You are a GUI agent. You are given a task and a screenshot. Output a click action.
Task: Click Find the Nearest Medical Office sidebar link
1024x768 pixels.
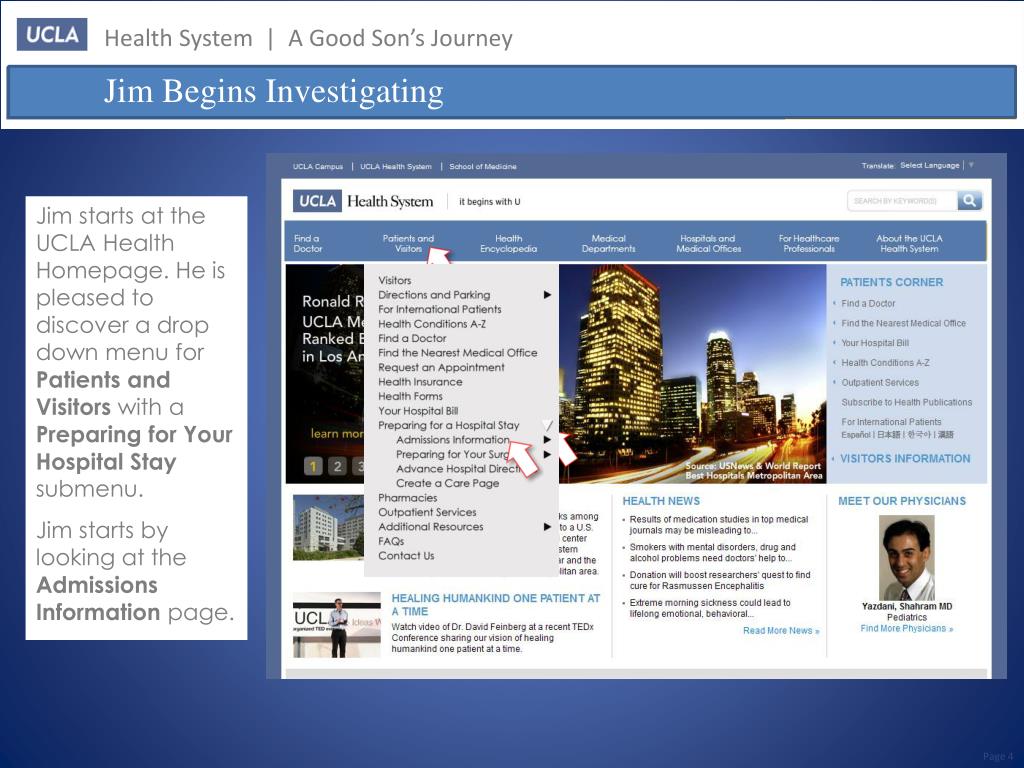click(903, 323)
